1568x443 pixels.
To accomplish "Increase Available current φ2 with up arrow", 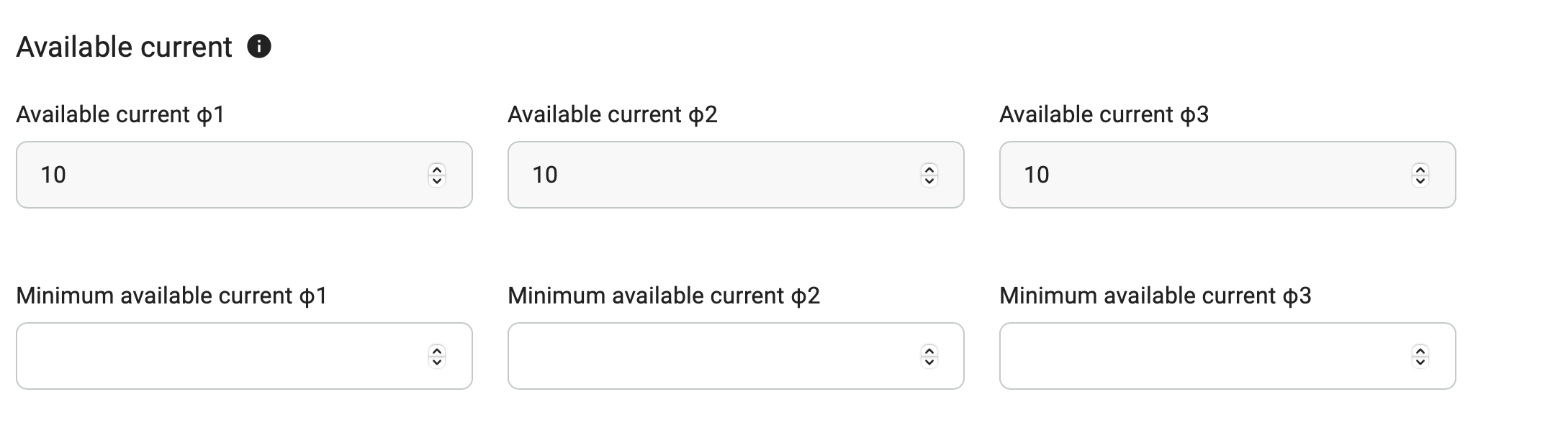I will tap(929, 169).
